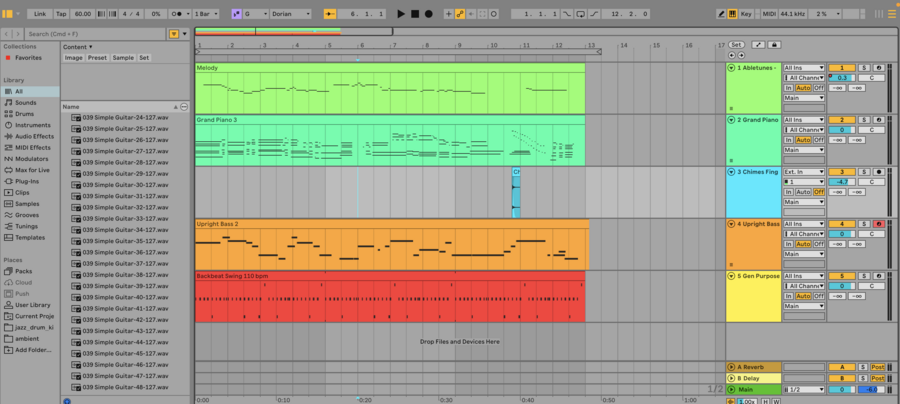Open Templates category in browser
Image resolution: width=900 pixels, height=404 pixels.
pos(30,238)
